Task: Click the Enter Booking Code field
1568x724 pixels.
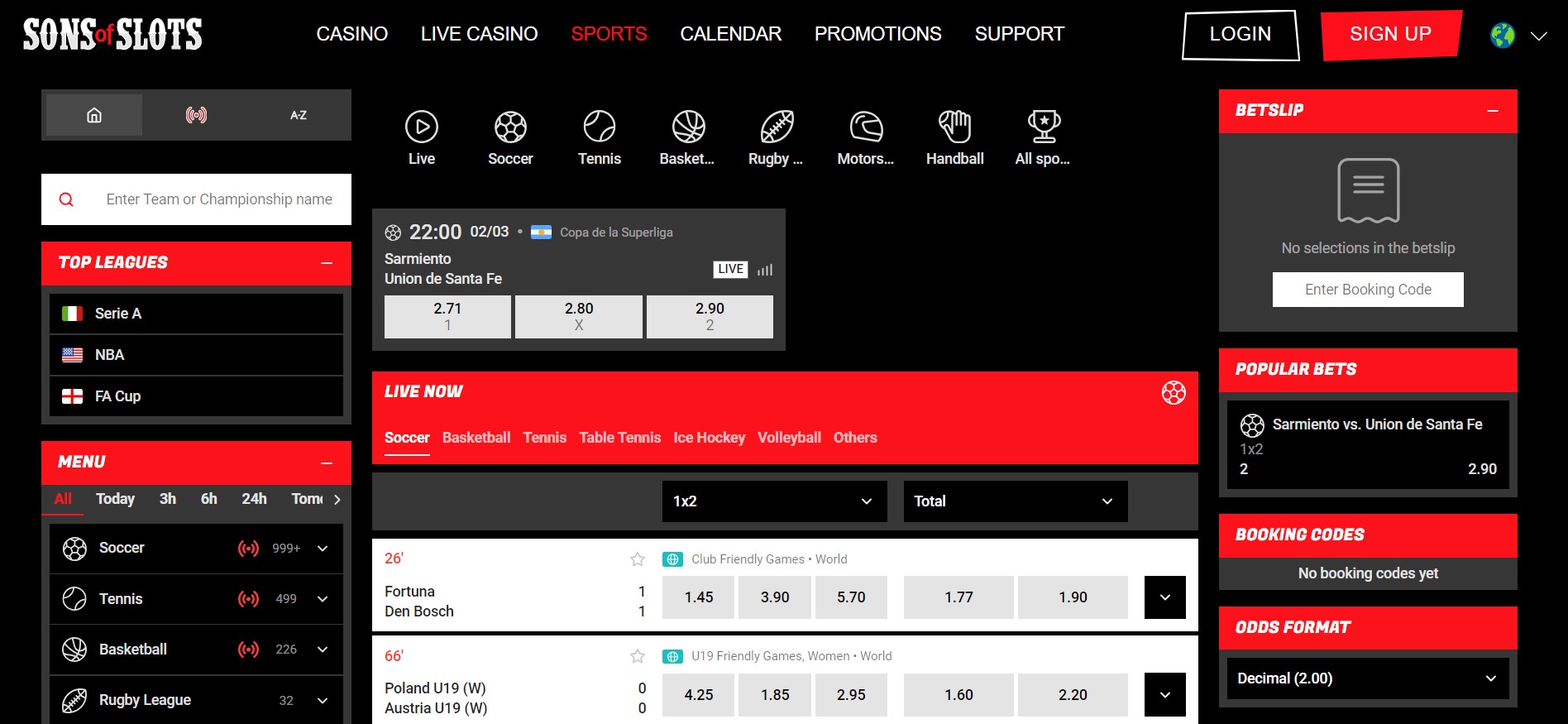Action: point(1368,290)
